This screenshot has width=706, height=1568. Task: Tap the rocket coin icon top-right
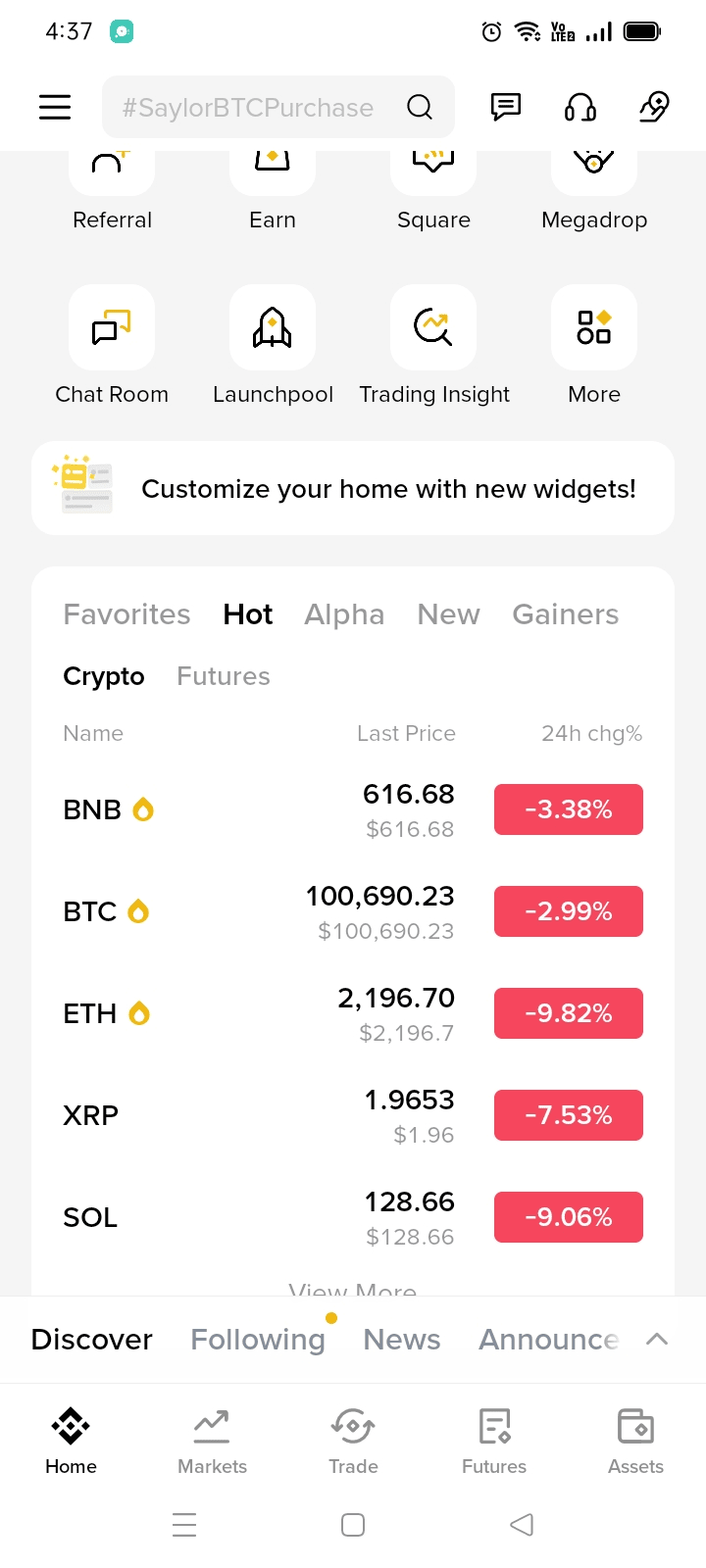pyautogui.click(x=654, y=107)
